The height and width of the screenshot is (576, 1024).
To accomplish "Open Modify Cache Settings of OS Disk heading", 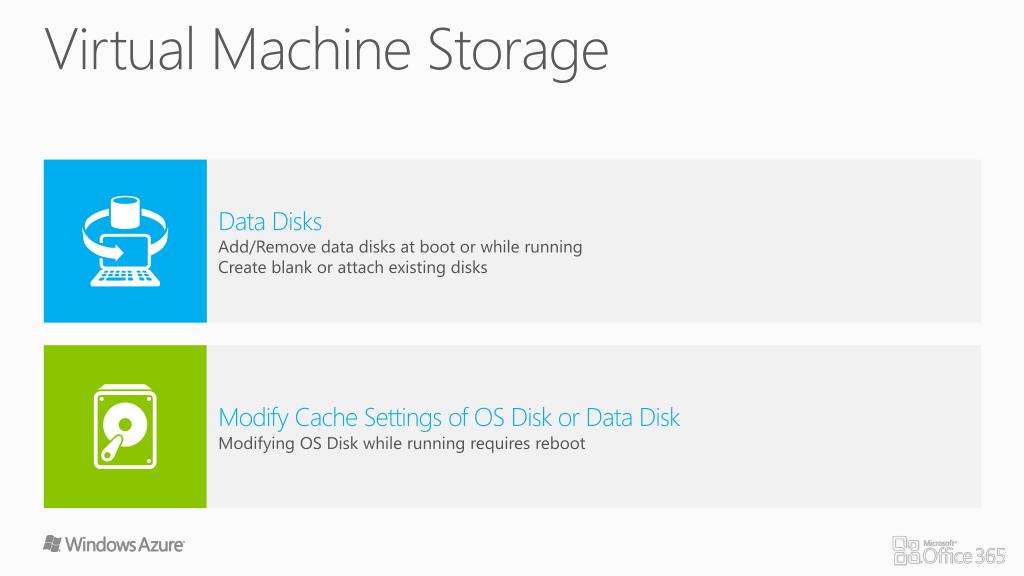I will click(449, 417).
